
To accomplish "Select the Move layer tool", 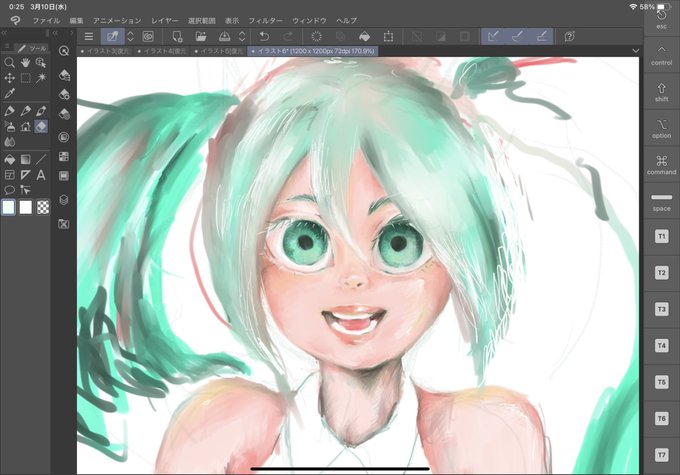I will tap(10, 78).
